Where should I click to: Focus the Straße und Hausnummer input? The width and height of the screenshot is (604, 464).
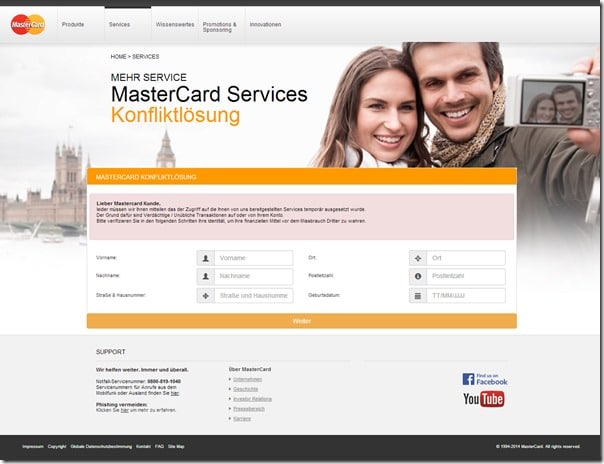point(253,296)
